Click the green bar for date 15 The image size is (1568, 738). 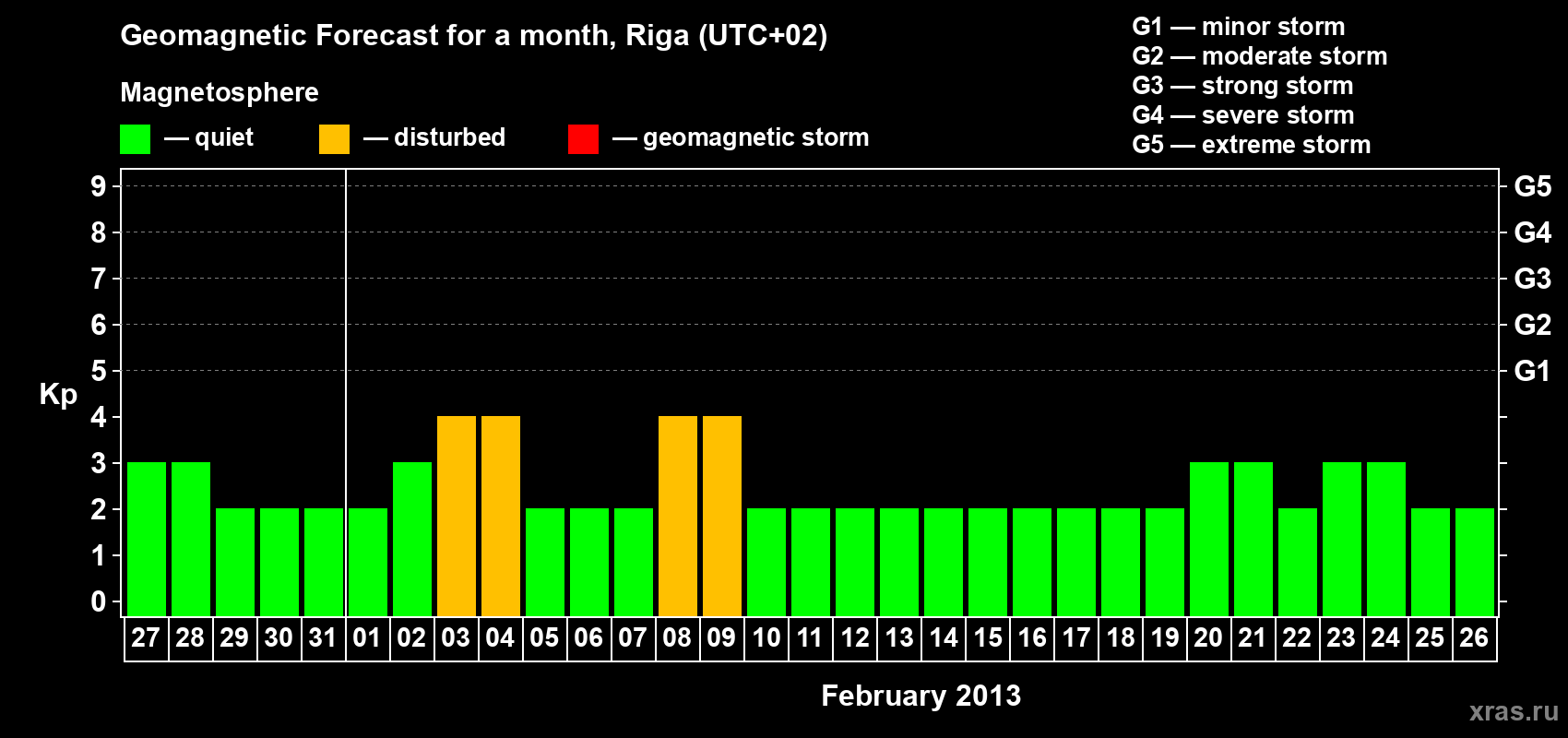click(988, 563)
